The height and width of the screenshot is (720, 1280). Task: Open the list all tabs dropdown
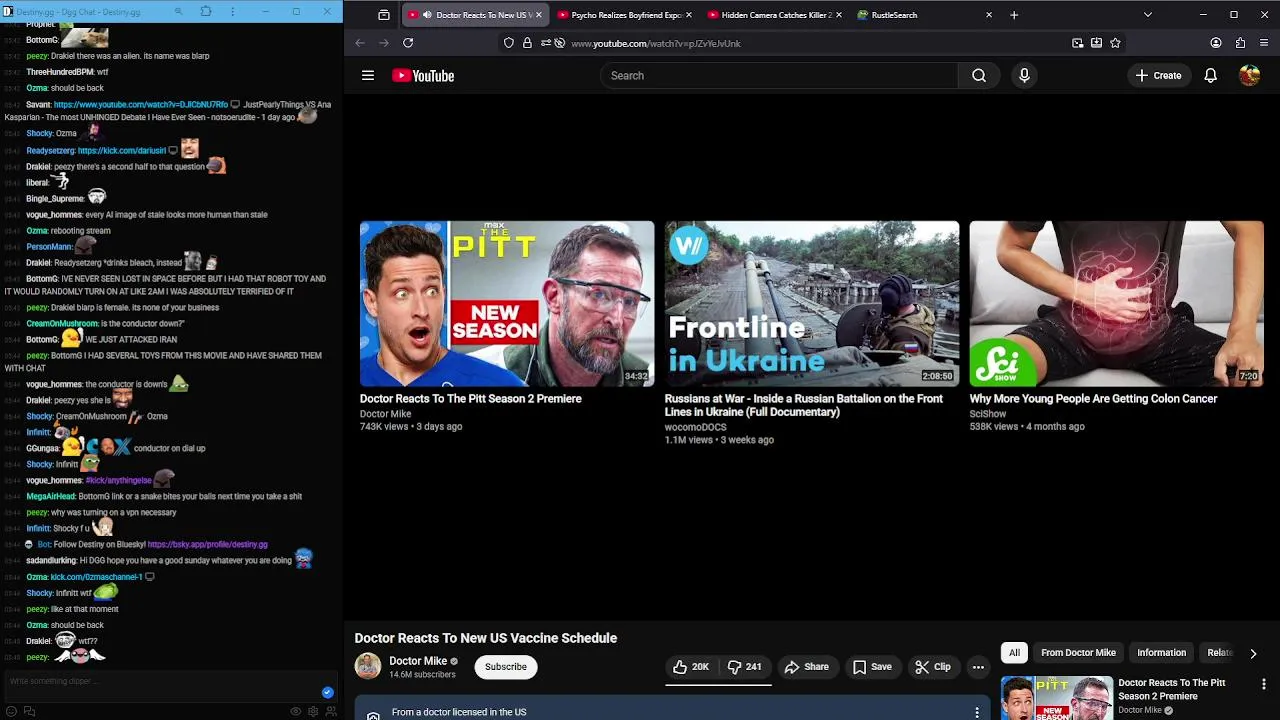(1147, 15)
